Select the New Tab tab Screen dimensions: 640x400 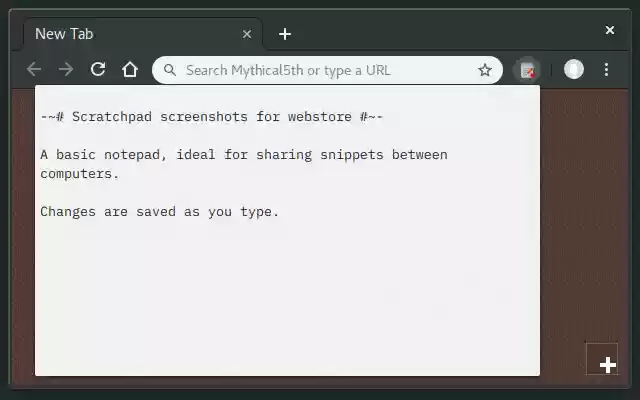click(143, 34)
